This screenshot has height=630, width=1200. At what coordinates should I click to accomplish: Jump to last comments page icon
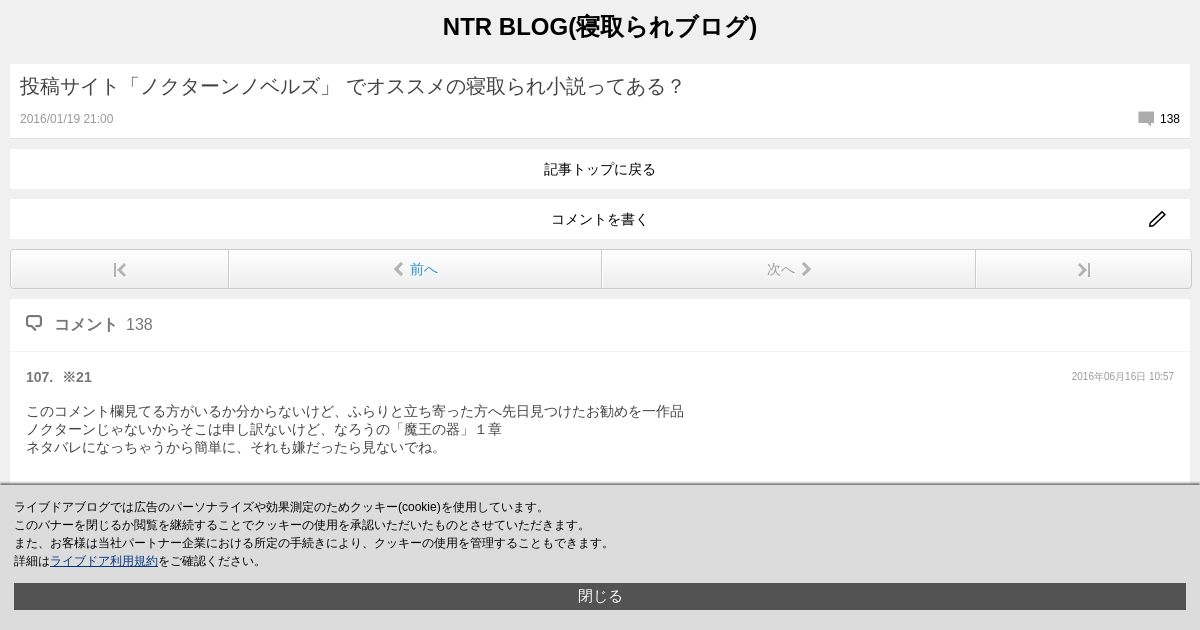[x=1084, y=269]
